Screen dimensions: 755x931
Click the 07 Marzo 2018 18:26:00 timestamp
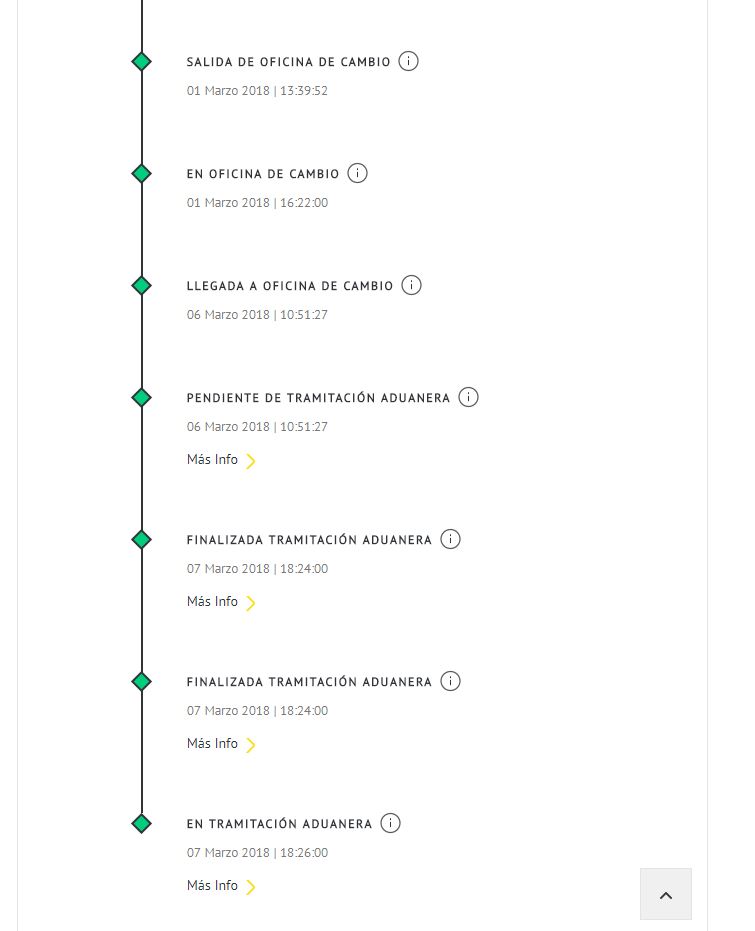click(x=257, y=853)
